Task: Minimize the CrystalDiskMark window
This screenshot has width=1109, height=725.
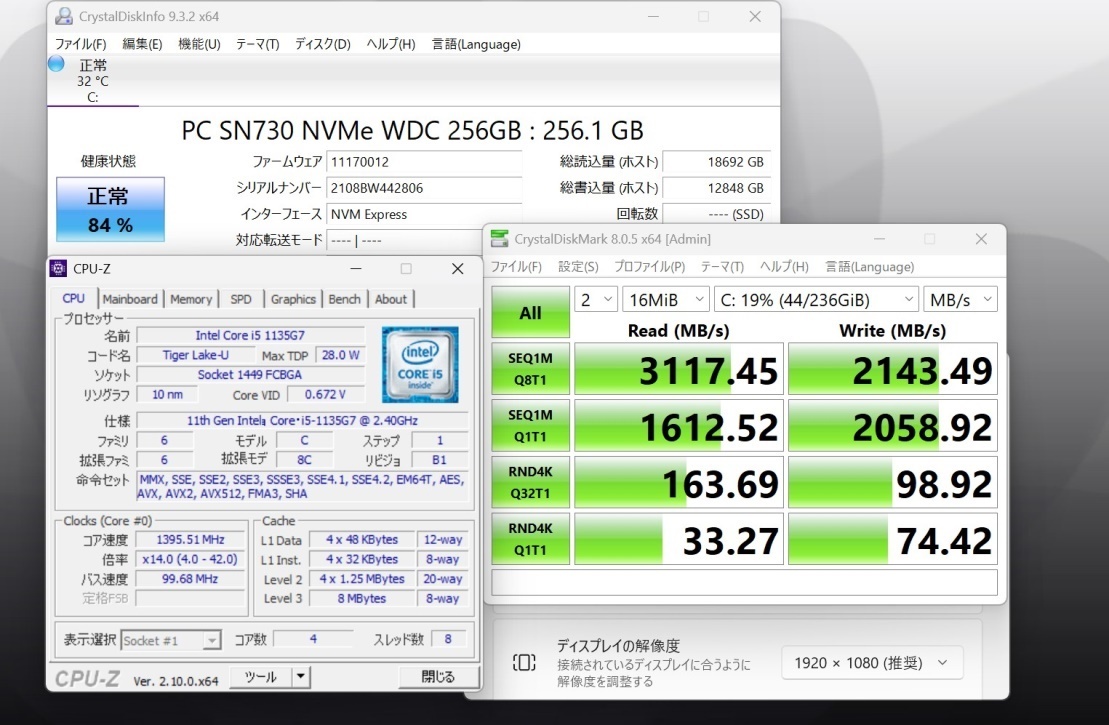Action: click(x=879, y=239)
